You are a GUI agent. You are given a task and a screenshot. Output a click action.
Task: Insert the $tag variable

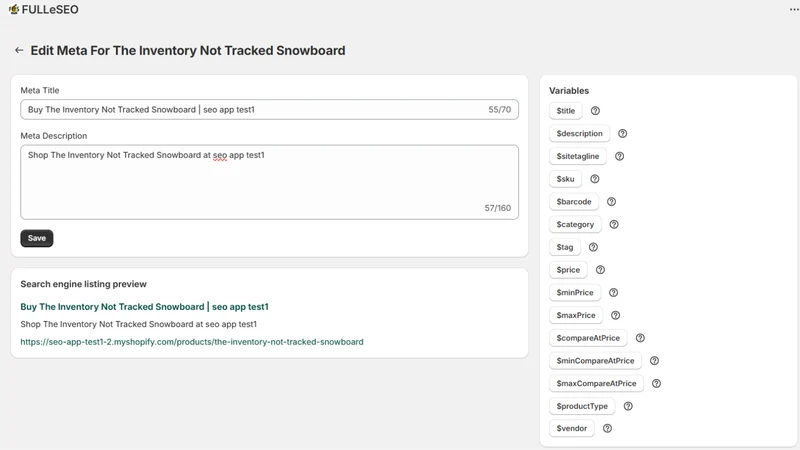(565, 247)
